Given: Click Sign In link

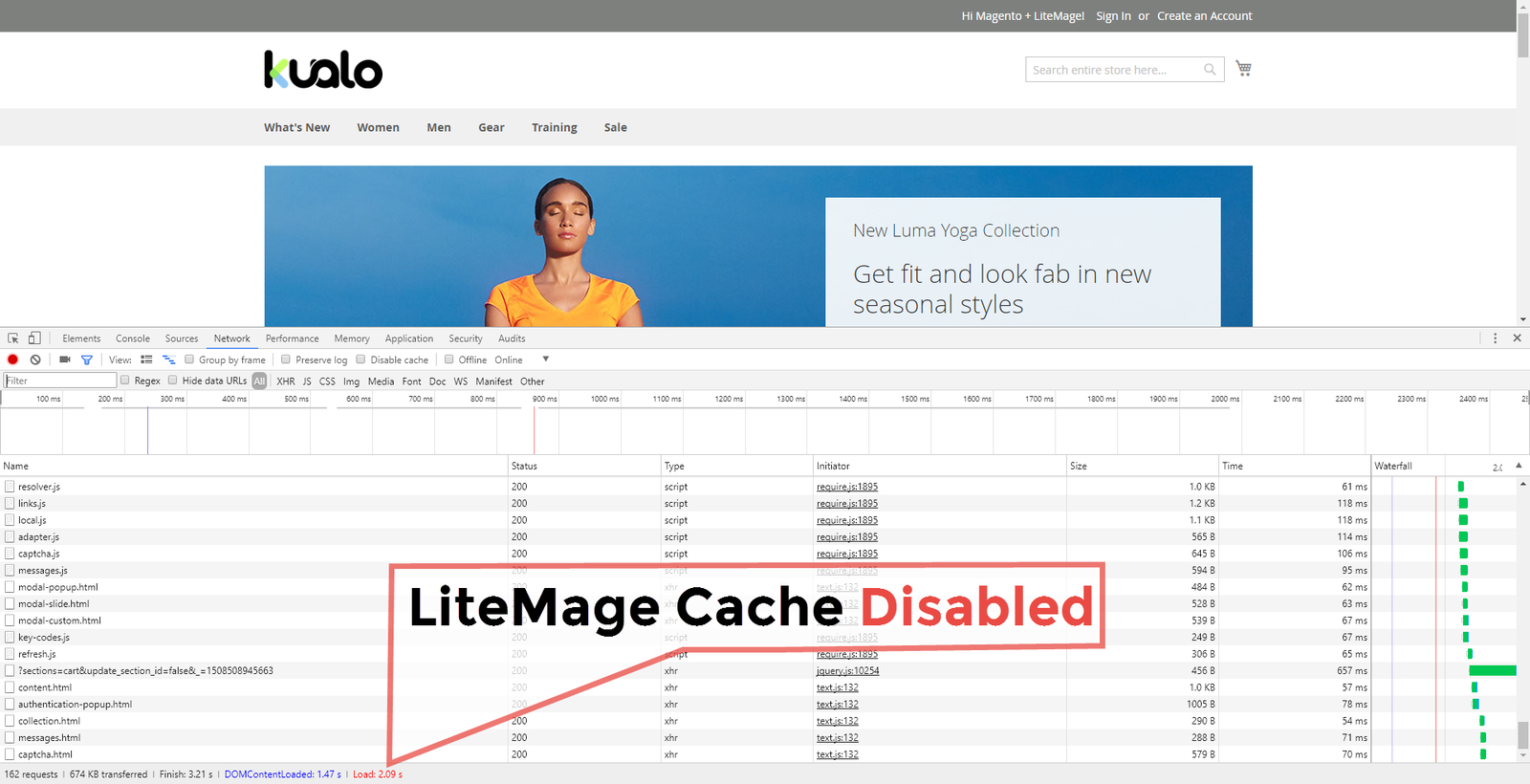Looking at the screenshot, I should tap(1113, 16).
